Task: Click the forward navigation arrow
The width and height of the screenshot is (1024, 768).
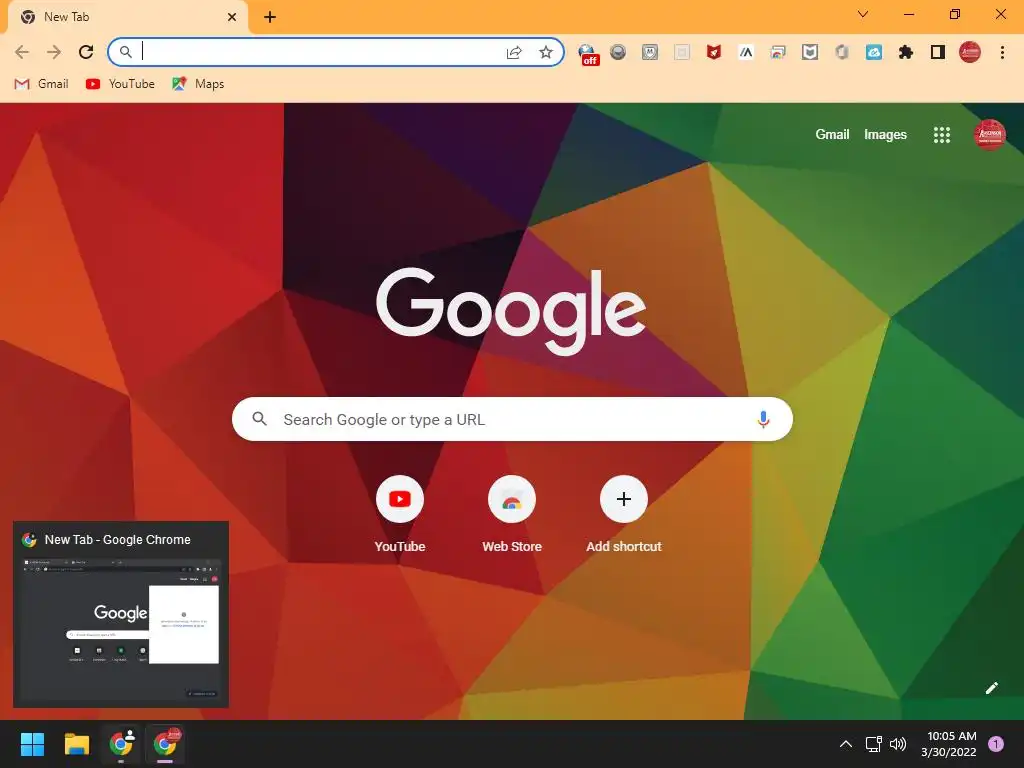Action: pyautogui.click(x=54, y=52)
